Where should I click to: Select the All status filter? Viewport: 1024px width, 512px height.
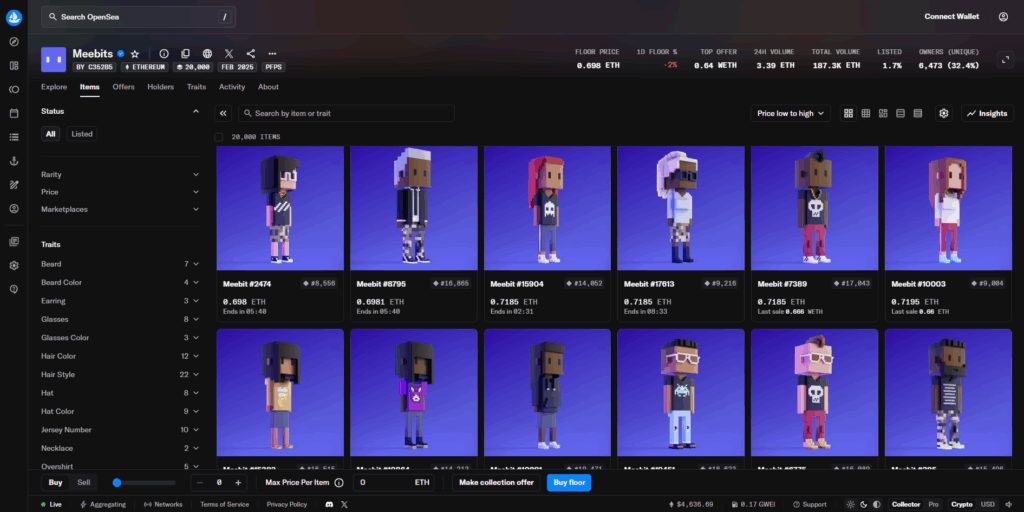pos(50,134)
